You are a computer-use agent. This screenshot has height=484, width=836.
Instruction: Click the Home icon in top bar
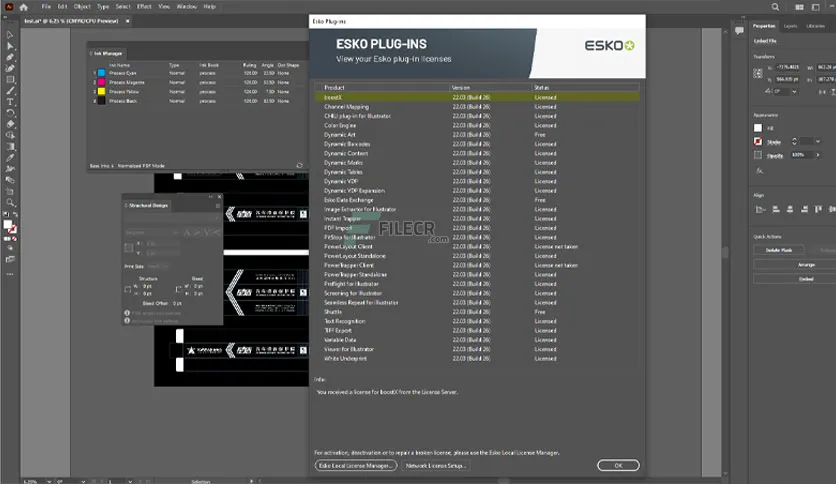pyautogui.click(x=23, y=7)
